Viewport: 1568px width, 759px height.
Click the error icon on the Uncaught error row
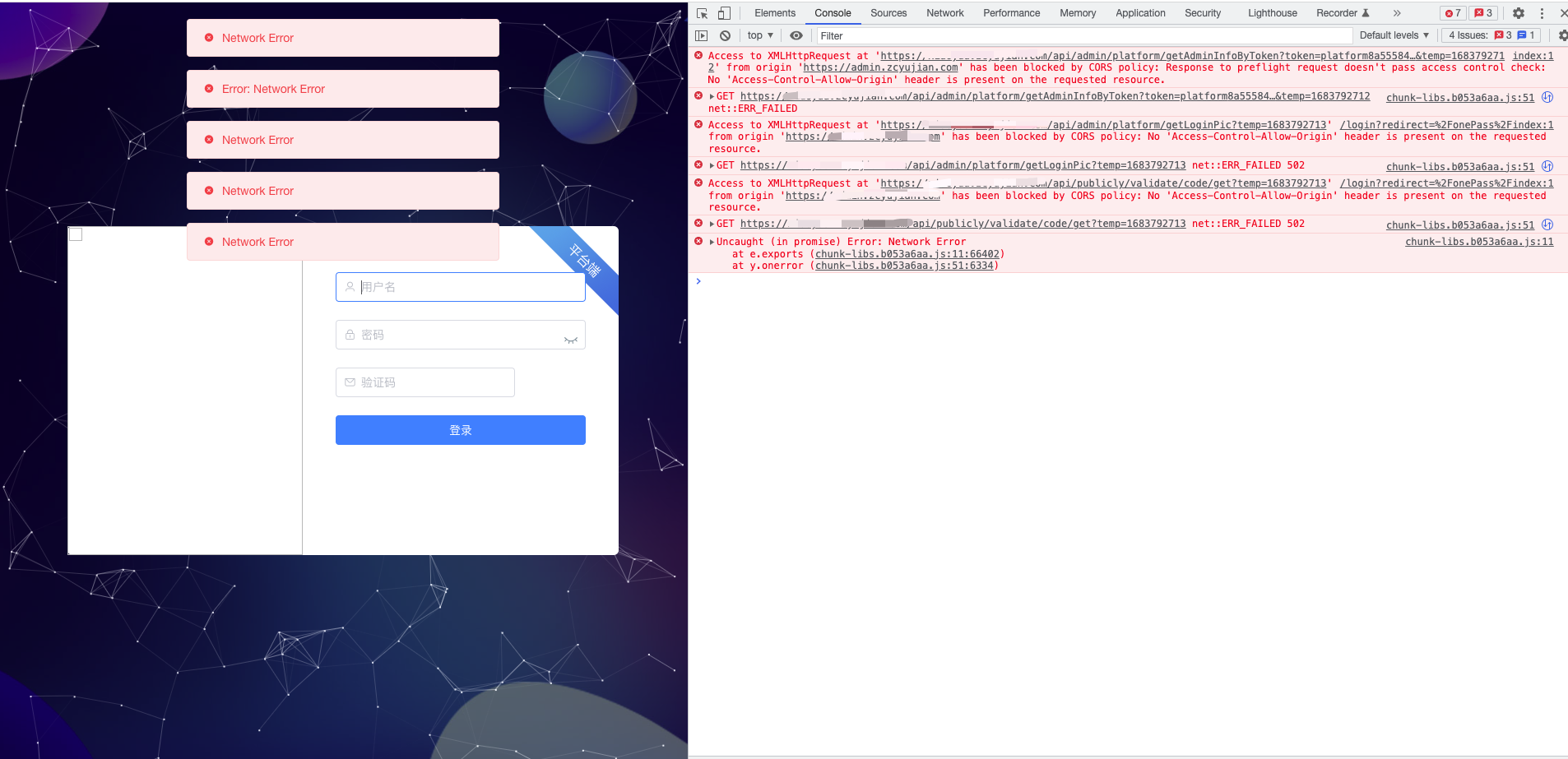pyautogui.click(x=698, y=241)
